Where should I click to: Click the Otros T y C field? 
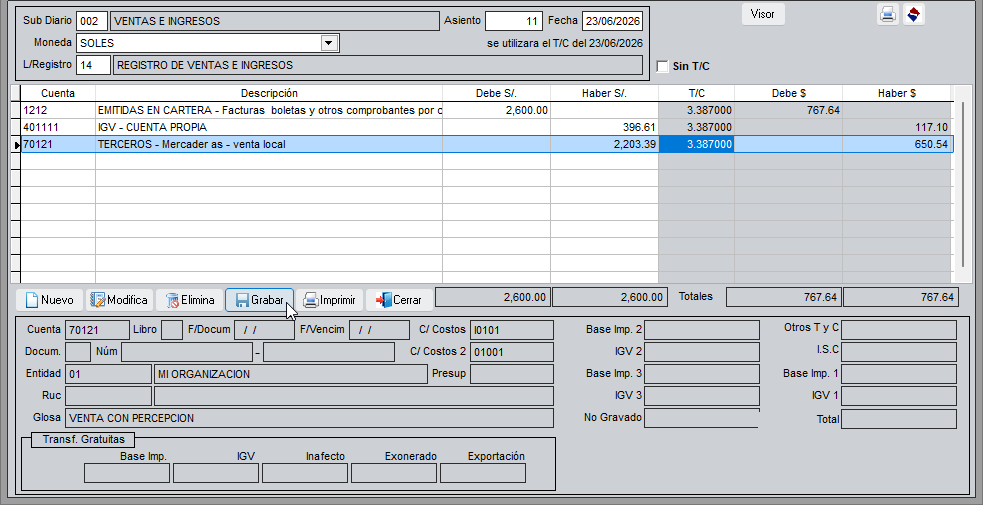pyautogui.click(x=899, y=330)
